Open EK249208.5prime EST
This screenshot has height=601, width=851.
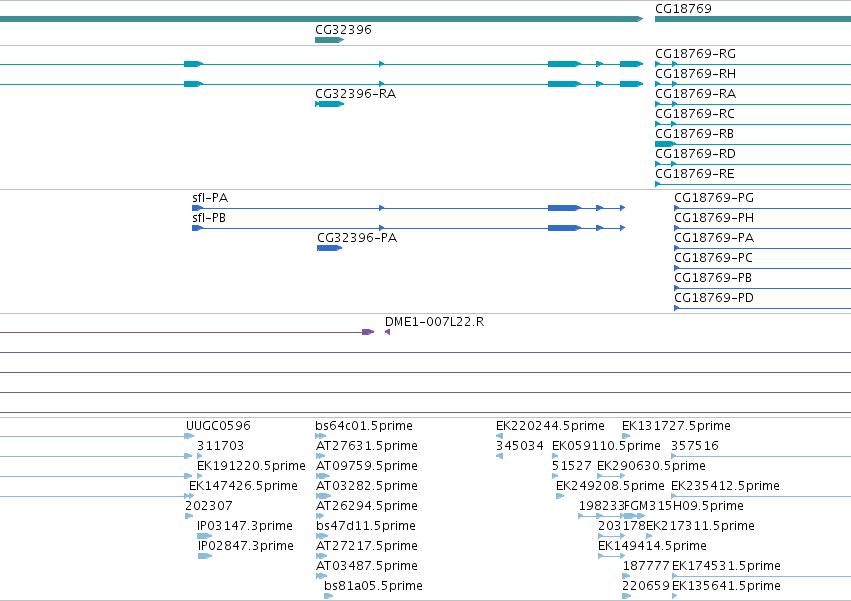(610, 486)
